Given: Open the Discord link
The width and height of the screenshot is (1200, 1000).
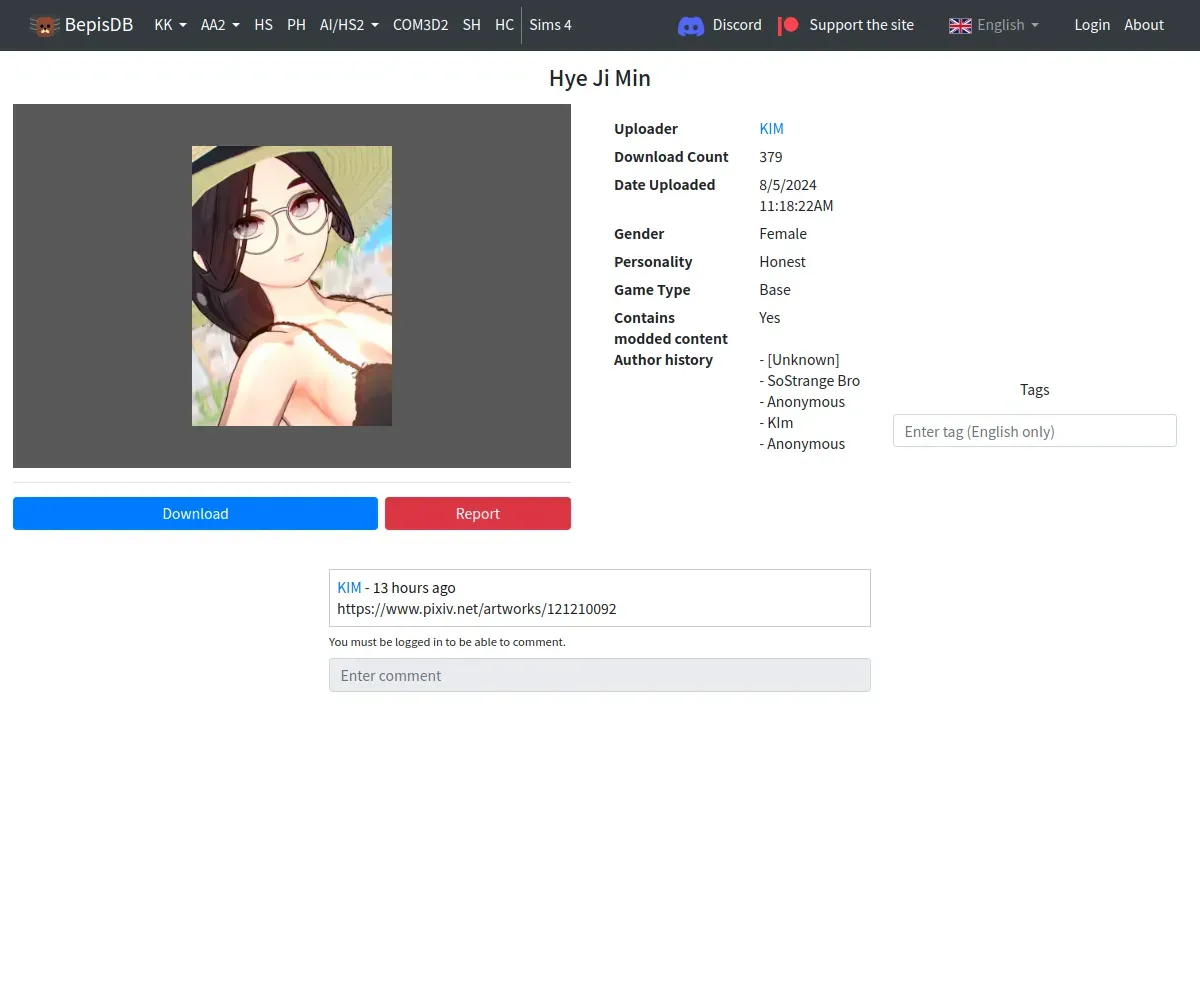Looking at the screenshot, I should pyautogui.click(x=737, y=25).
